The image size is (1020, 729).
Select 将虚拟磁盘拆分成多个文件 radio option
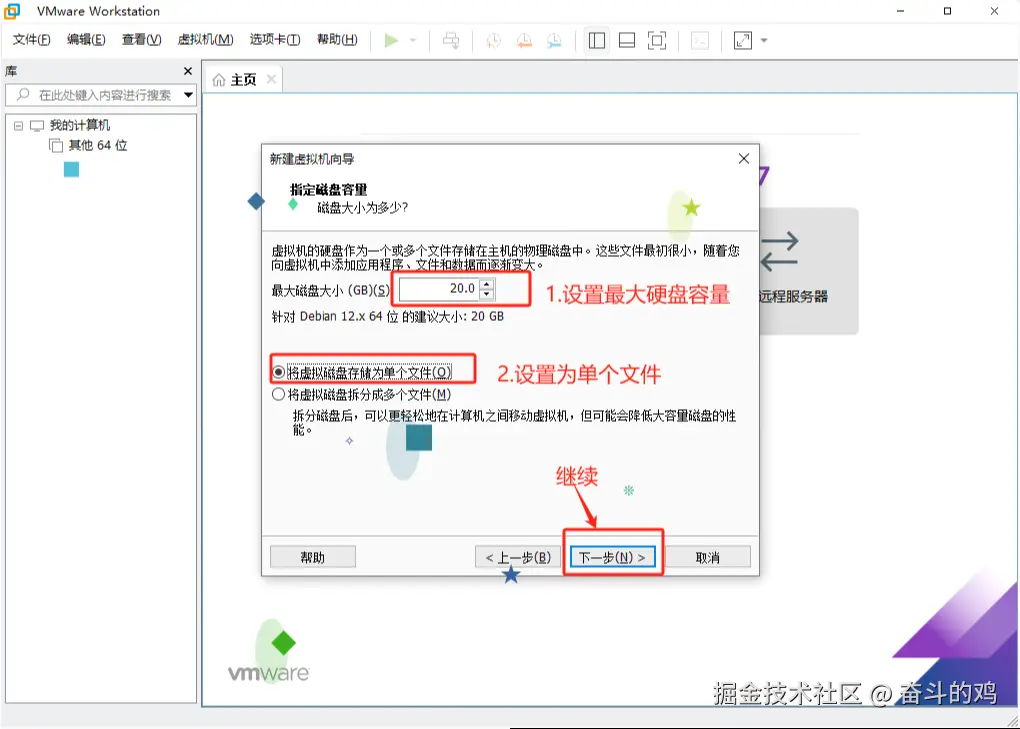coord(362,395)
